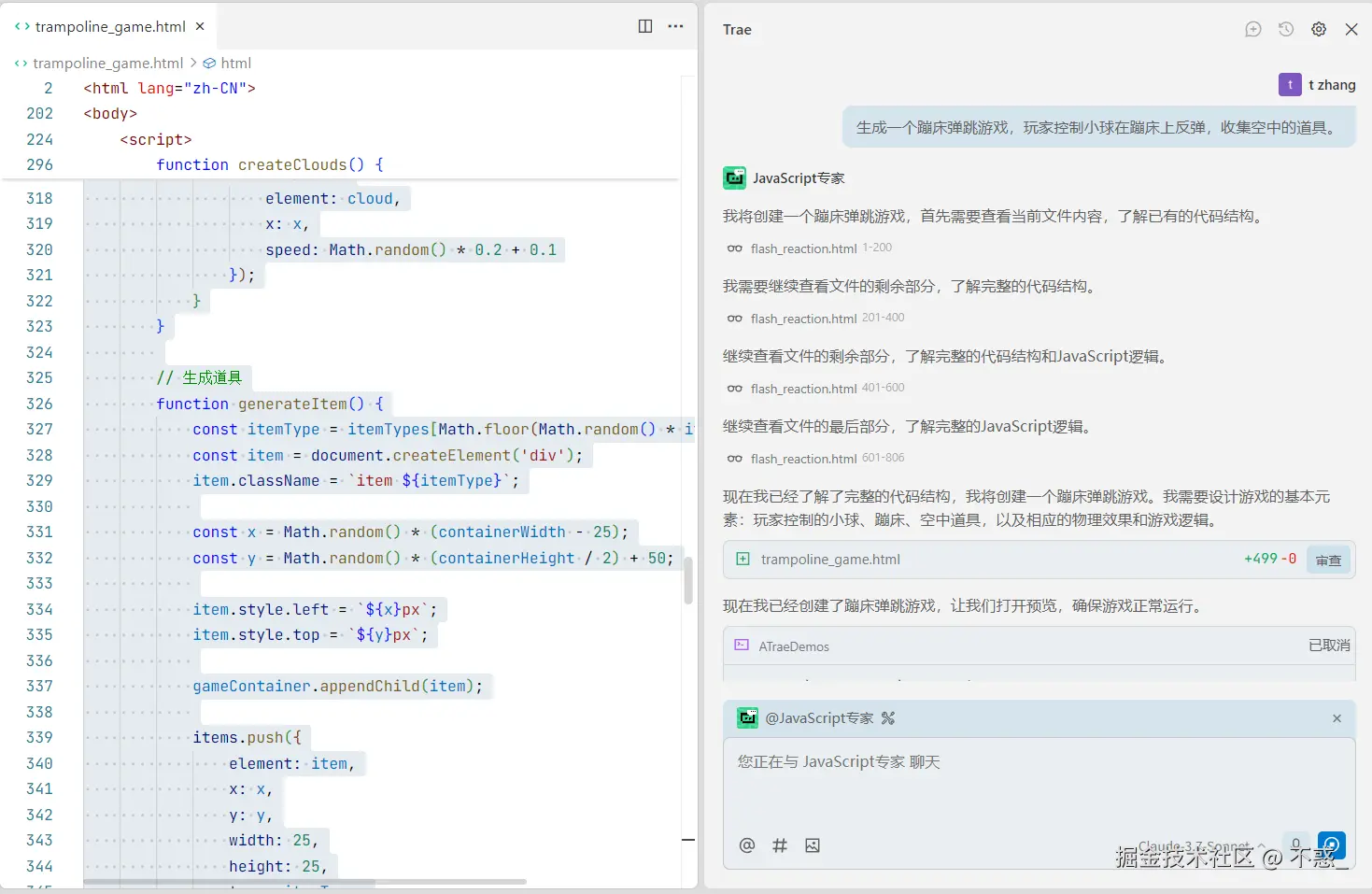Remove the @JavaScript专家 agent mention

[x=1337, y=717]
